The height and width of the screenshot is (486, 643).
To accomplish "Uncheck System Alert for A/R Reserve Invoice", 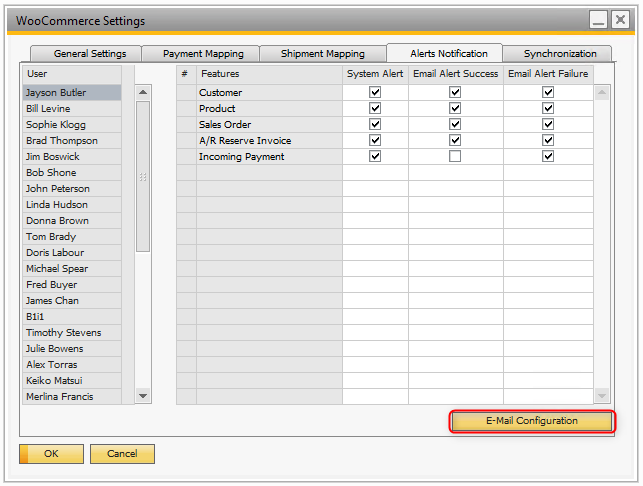I will (375, 141).
